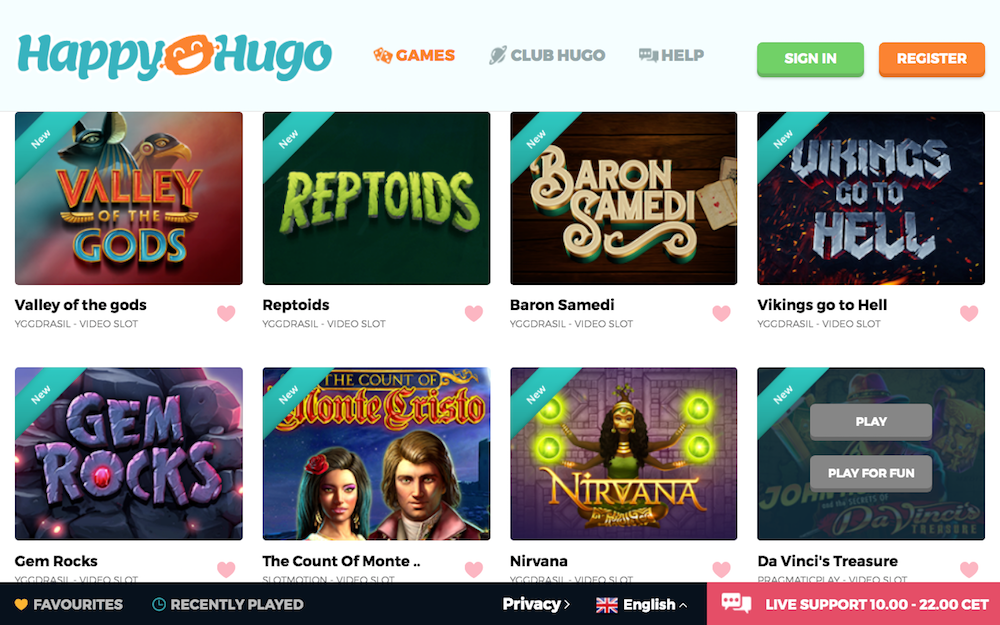The image size is (1000, 625).
Task: Click the UK flag language icon
Action: (x=607, y=605)
